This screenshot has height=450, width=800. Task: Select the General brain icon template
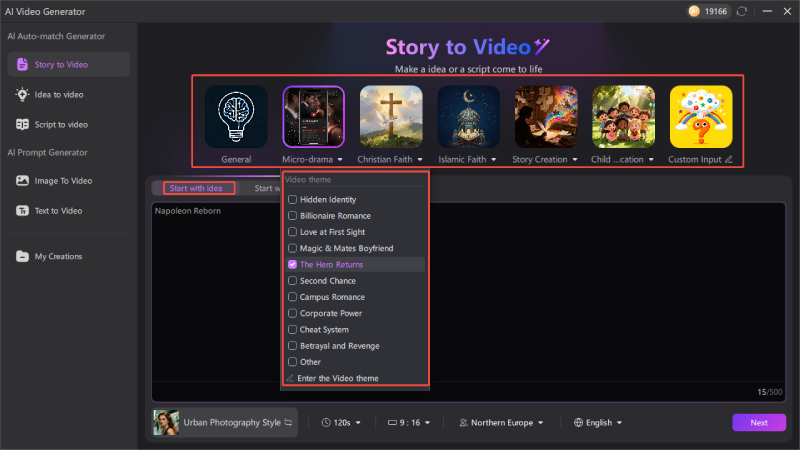(x=236, y=116)
